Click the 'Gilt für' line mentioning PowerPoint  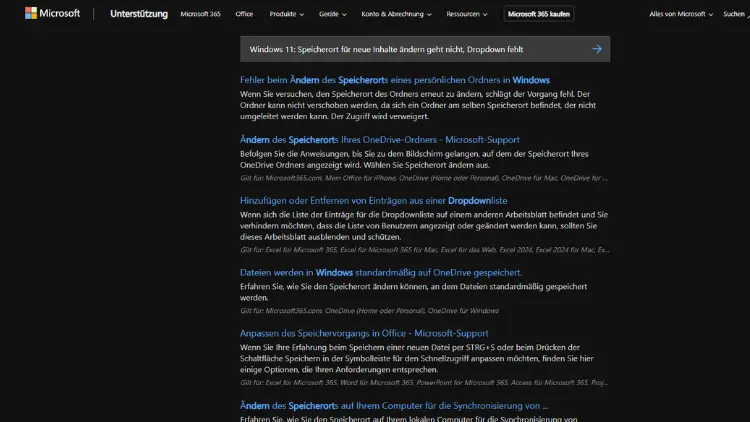pos(424,382)
